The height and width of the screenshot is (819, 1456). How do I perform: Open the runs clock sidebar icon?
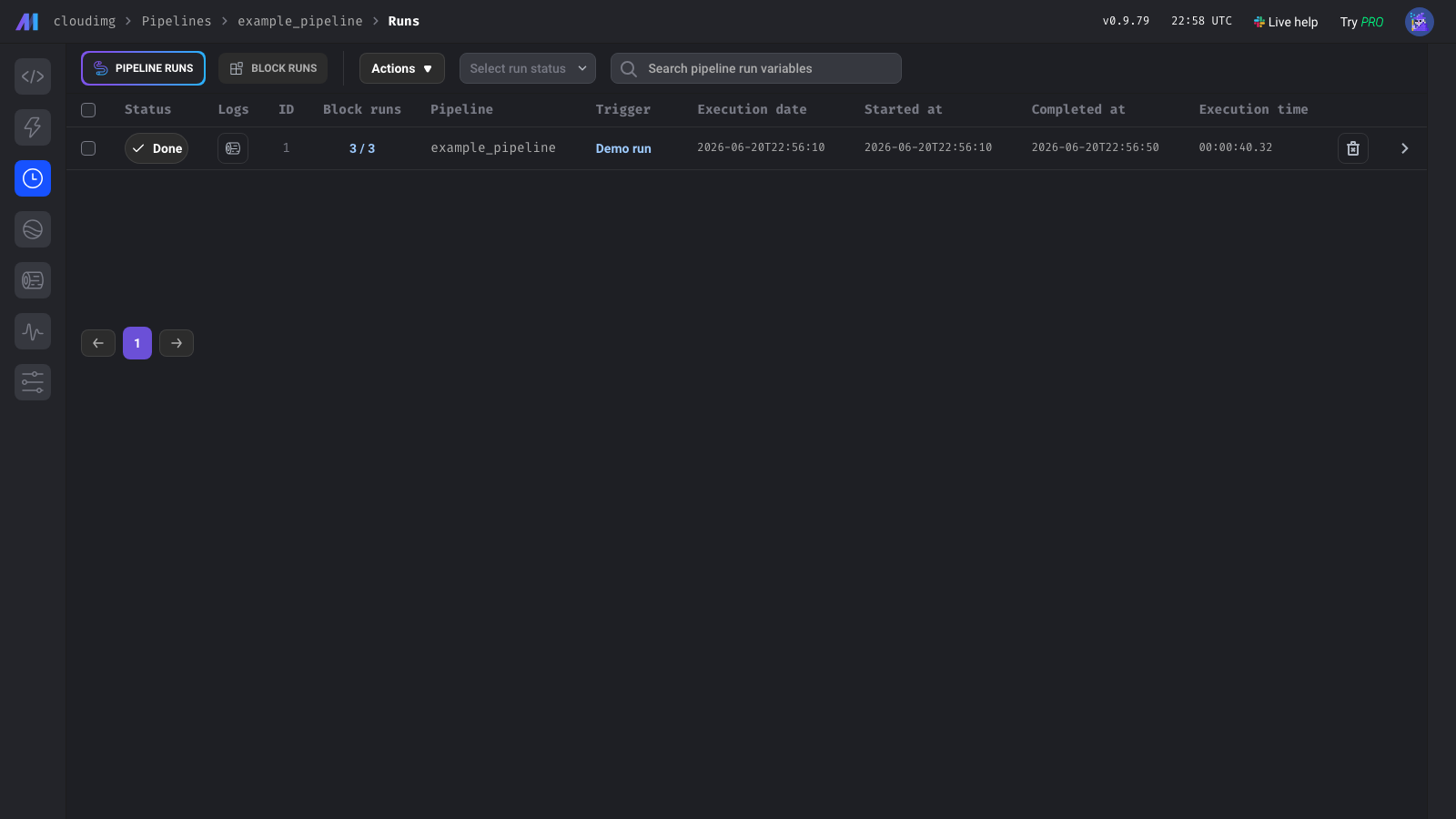tap(33, 178)
